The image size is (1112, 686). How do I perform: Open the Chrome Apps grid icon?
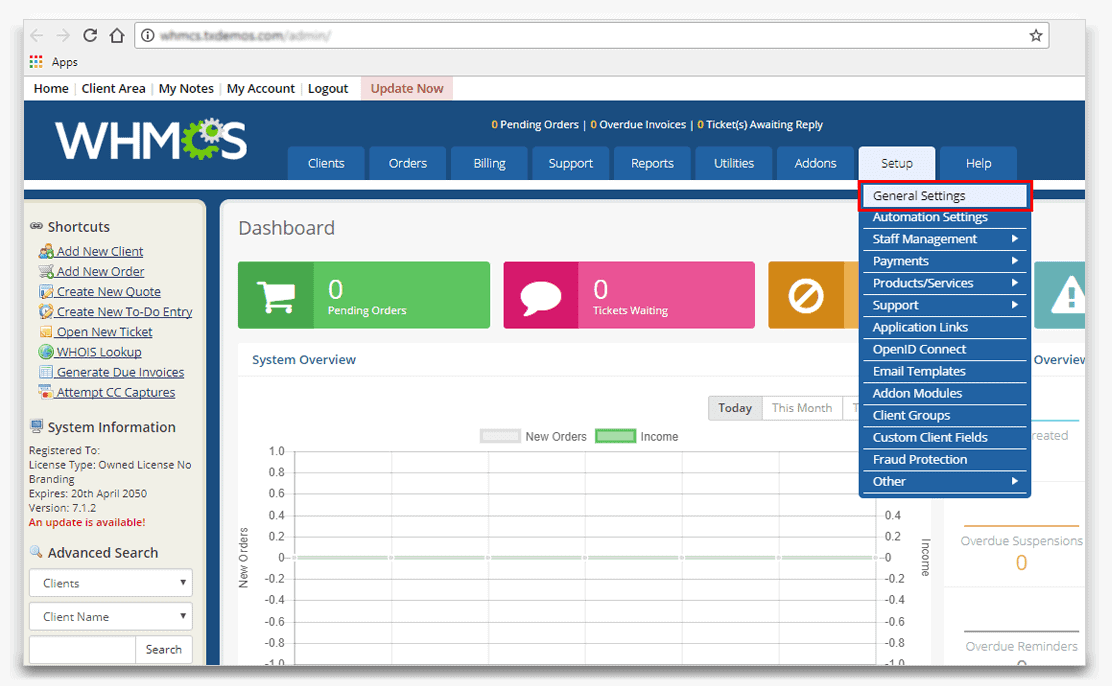point(37,62)
